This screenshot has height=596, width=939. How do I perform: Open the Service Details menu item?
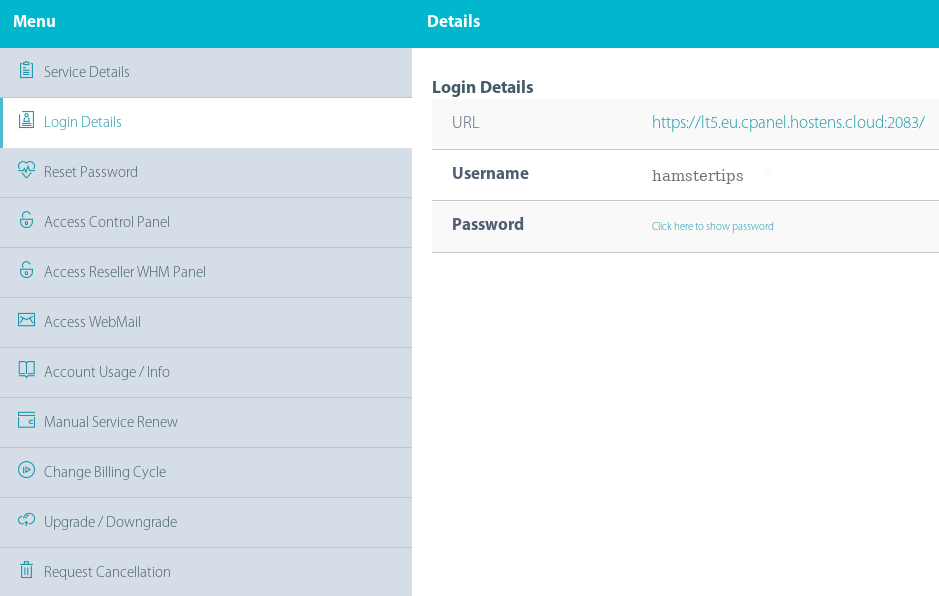click(206, 72)
